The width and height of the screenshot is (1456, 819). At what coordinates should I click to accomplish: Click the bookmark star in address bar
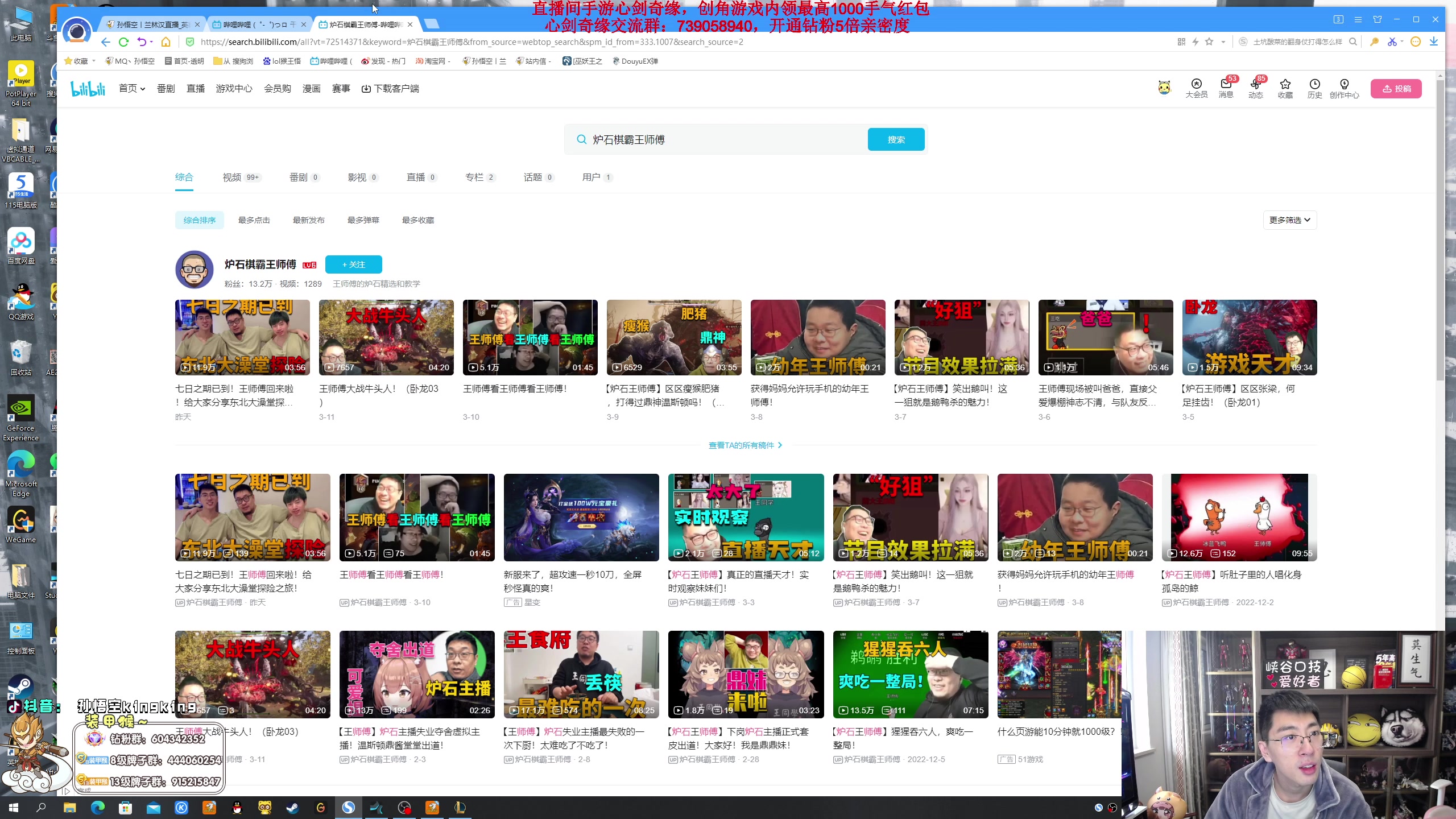[1209, 42]
